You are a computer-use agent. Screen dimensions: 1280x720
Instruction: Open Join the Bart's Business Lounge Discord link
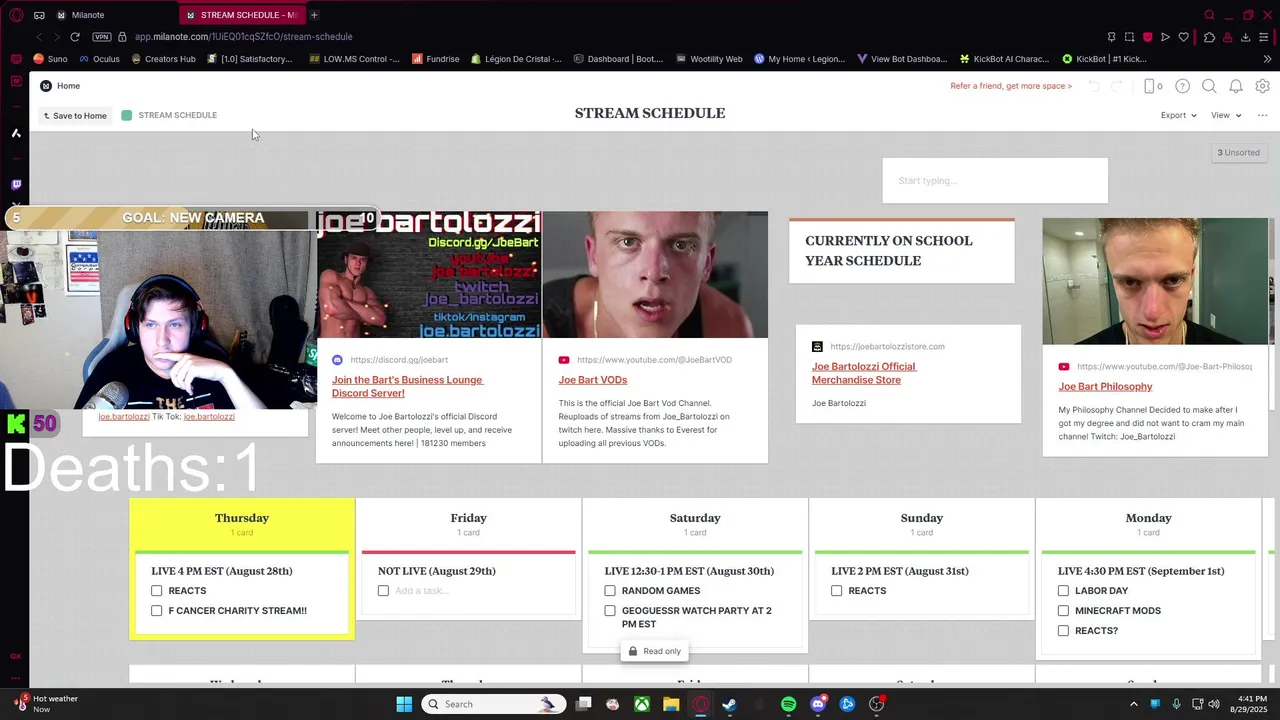point(407,386)
